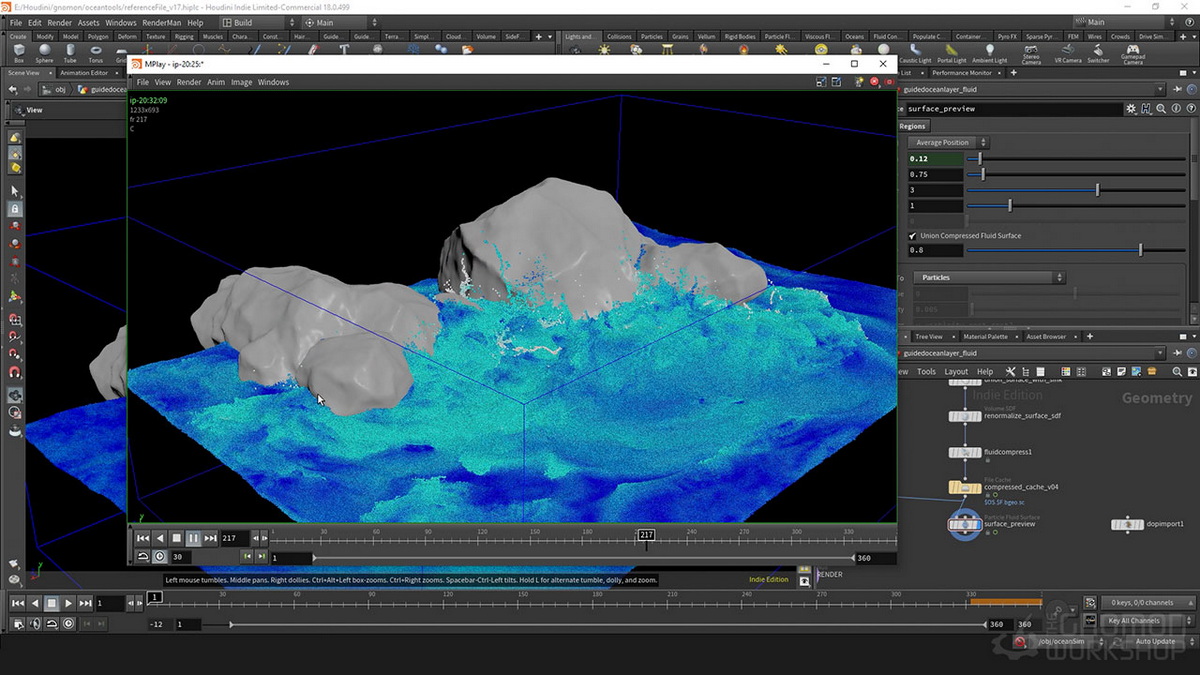The width and height of the screenshot is (1200, 675).
Task: Click the Layout menu in network editor
Action: click(x=956, y=372)
